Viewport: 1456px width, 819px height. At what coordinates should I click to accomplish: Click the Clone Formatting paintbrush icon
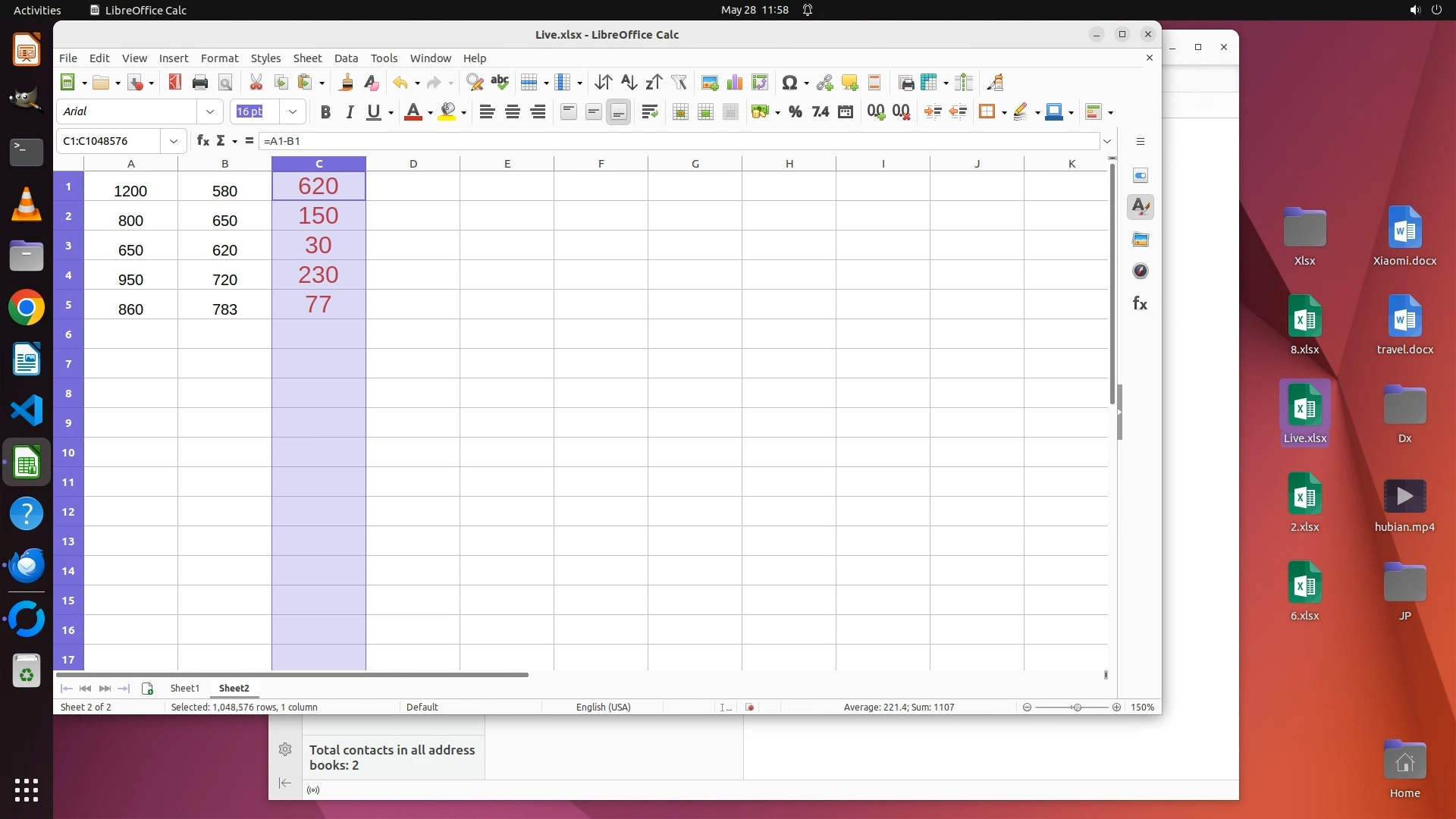point(347,83)
